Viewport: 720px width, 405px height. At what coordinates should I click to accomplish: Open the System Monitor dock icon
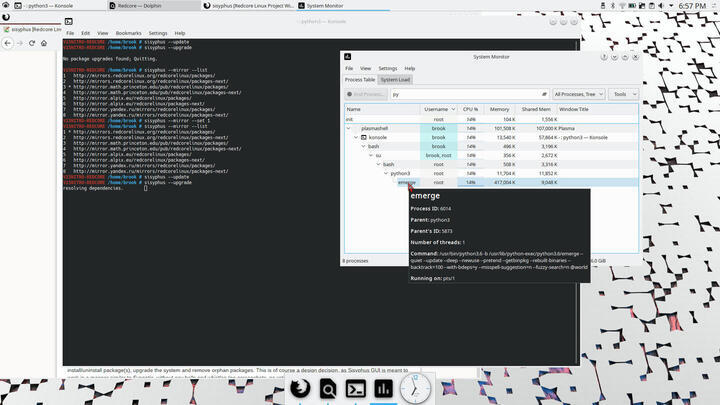pyautogui.click(x=383, y=389)
